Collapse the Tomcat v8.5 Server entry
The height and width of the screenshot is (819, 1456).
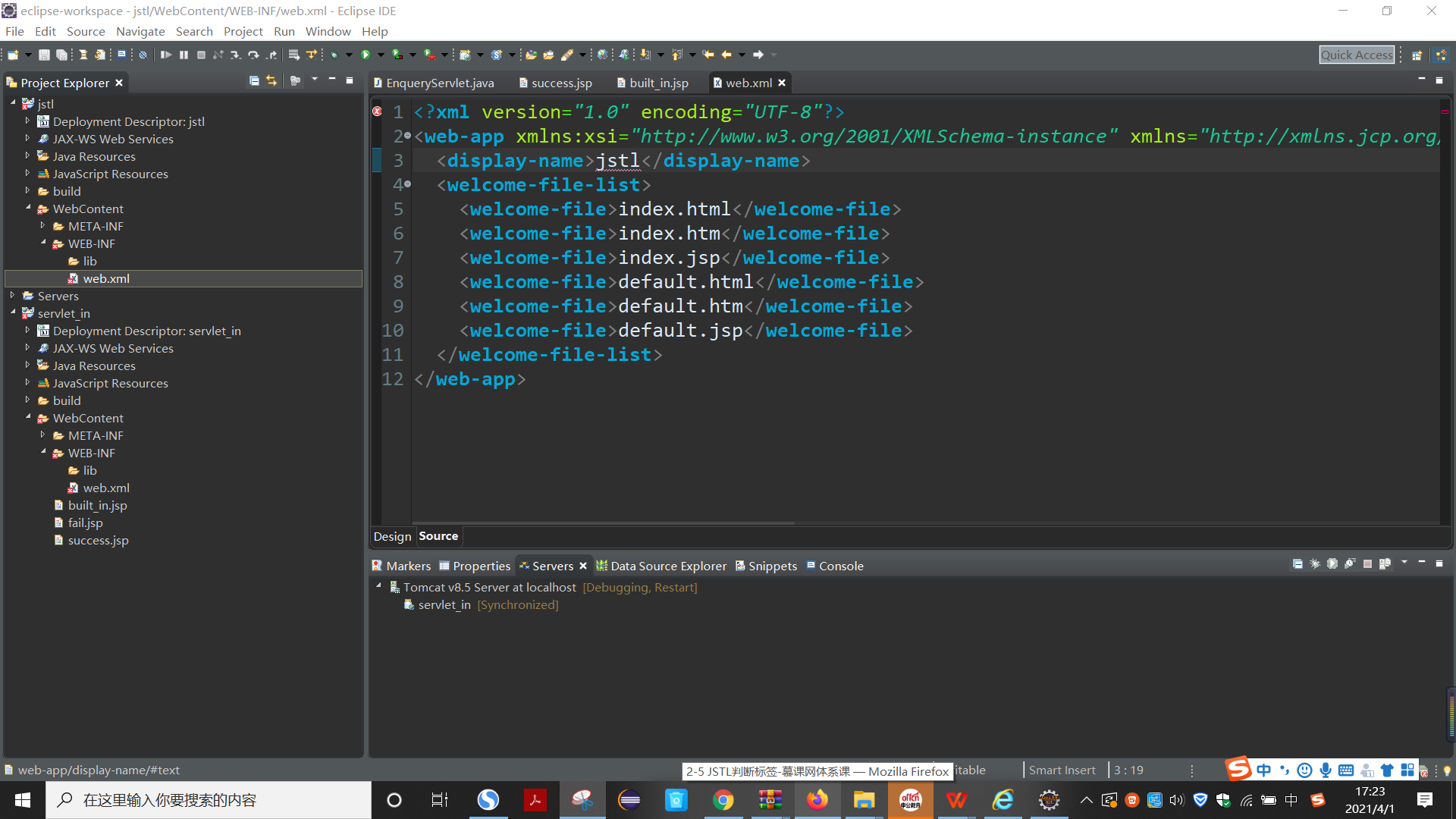click(378, 586)
